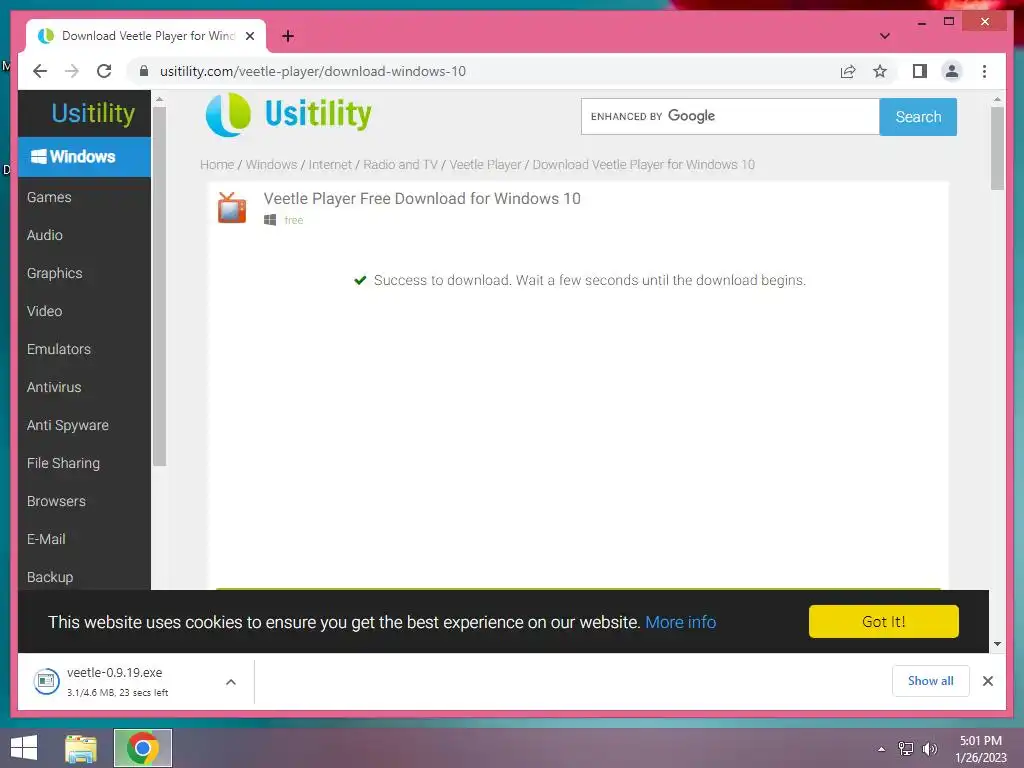Open Veetle Player breadcrumb link
The height and width of the screenshot is (768, 1024).
(485, 165)
